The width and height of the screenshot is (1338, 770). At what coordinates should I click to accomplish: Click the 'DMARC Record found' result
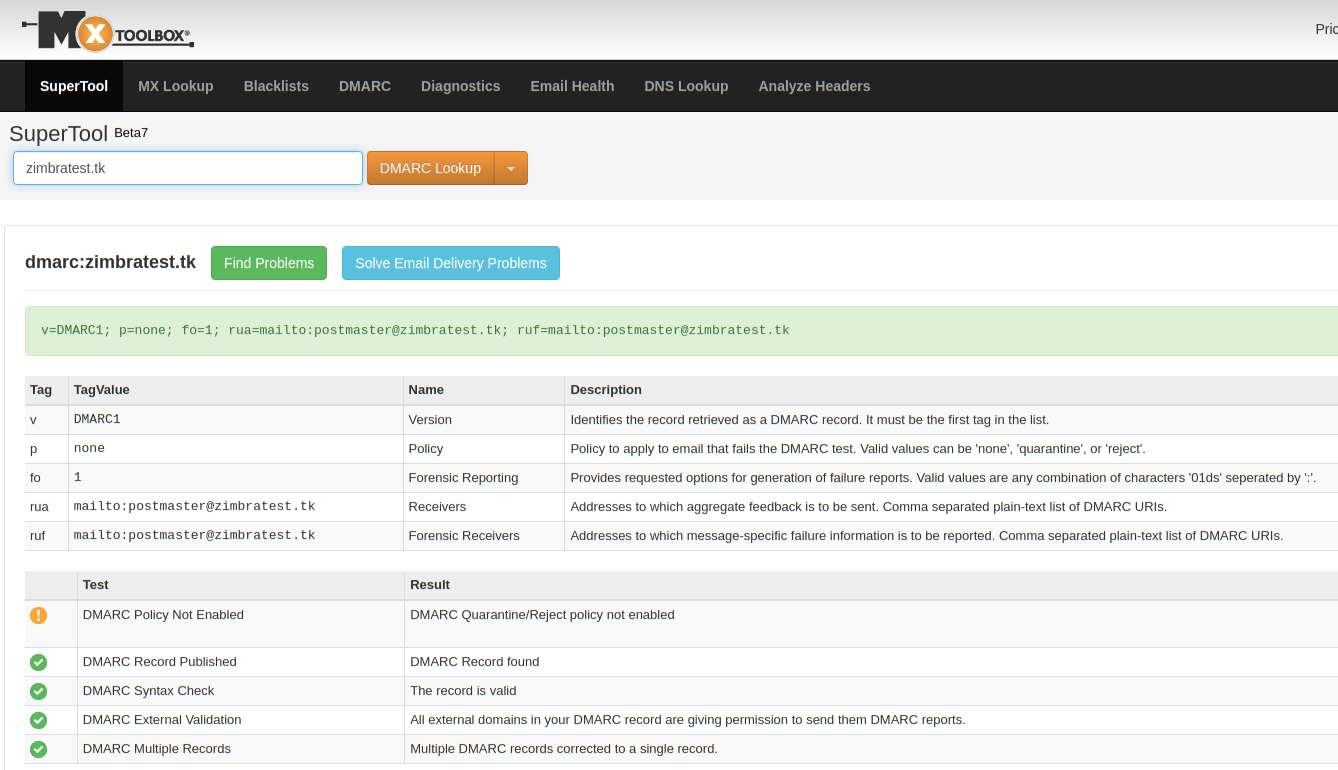pyautogui.click(x=475, y=662)
